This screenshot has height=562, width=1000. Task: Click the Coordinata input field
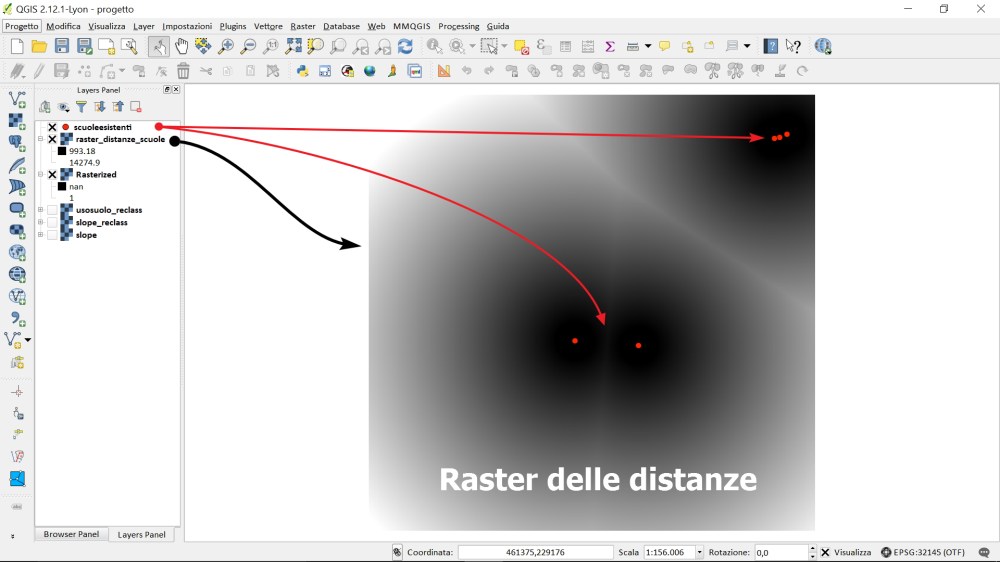535,552
